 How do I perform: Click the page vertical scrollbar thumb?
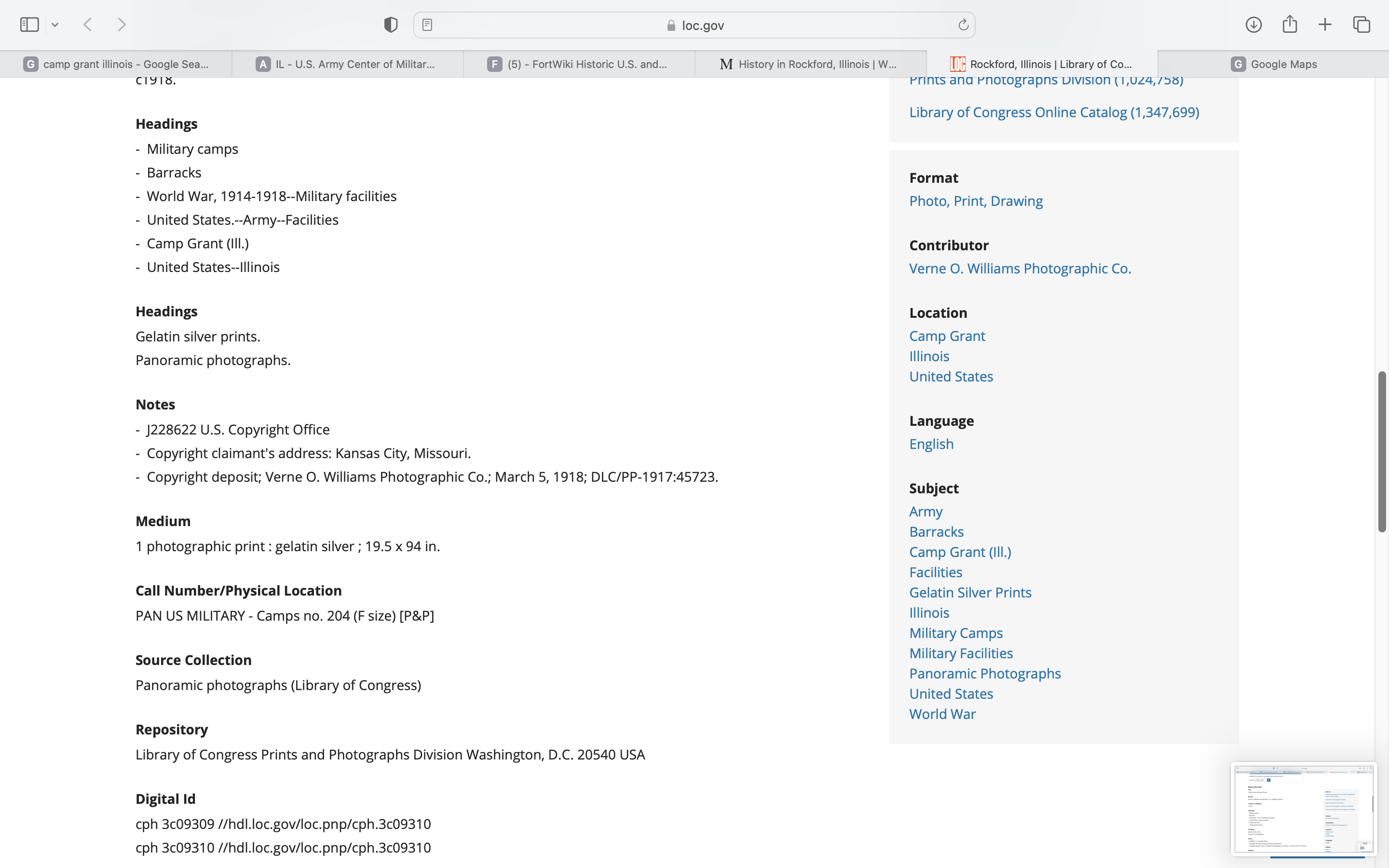point(1382,451)
